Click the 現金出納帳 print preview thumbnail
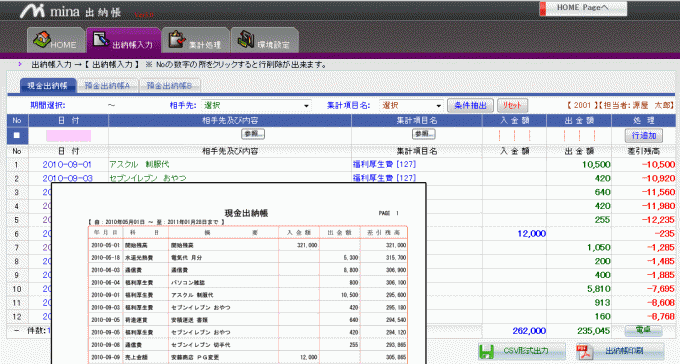The image size is (680, 364). 239,273
